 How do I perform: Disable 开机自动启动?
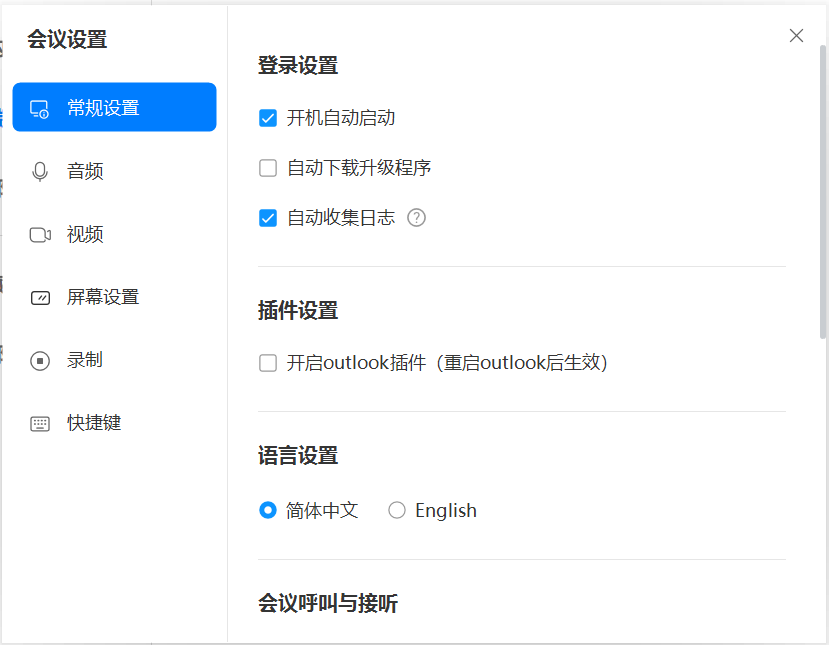coord(268,118)
